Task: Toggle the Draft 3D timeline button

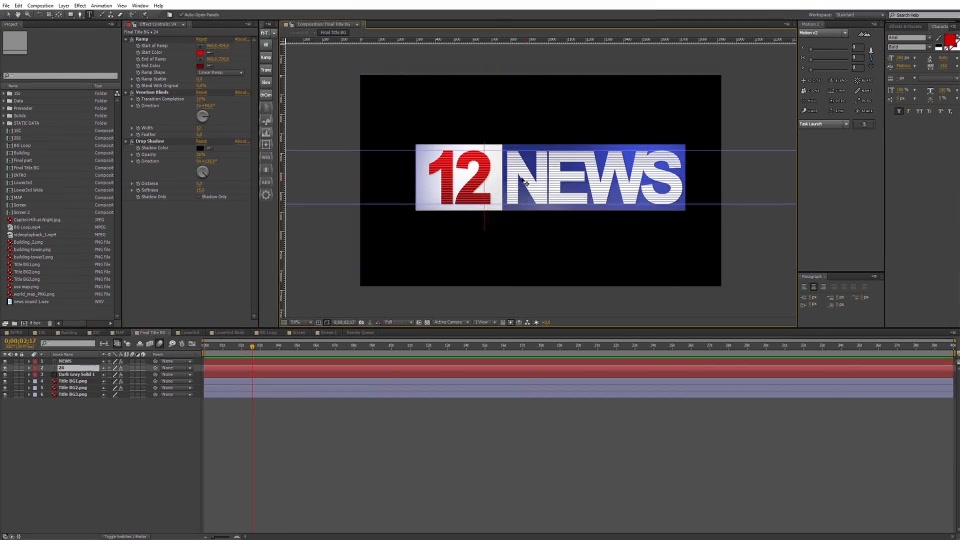Action: point(127,343)
